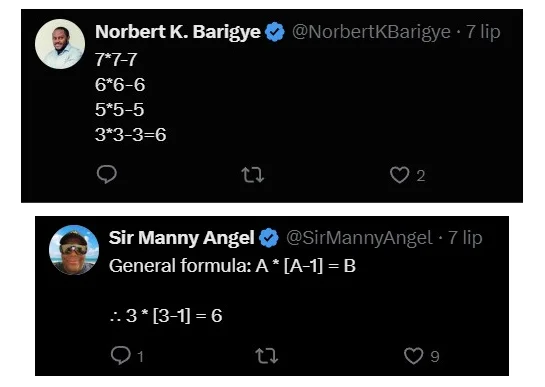Visit @NorbertKBarigye handle link
This screenshot has height=387, width=545.
pos(371,32)
